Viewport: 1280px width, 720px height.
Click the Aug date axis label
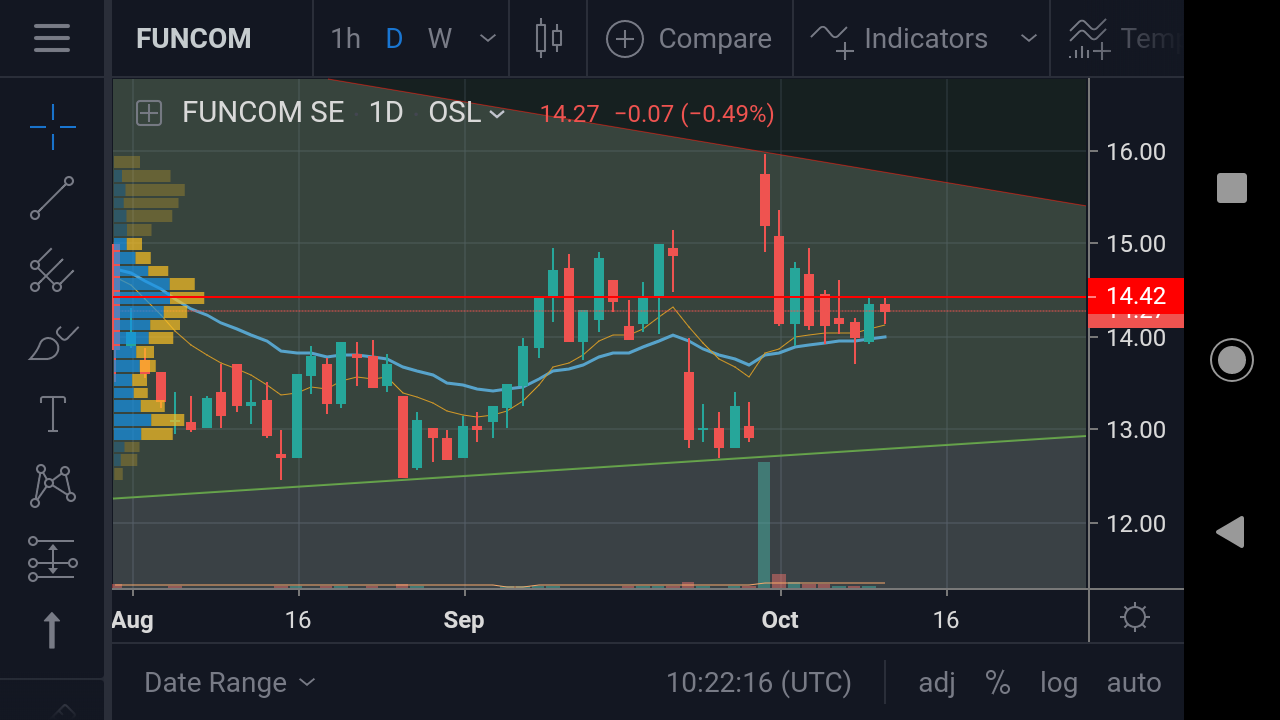[x=133, y=620]
